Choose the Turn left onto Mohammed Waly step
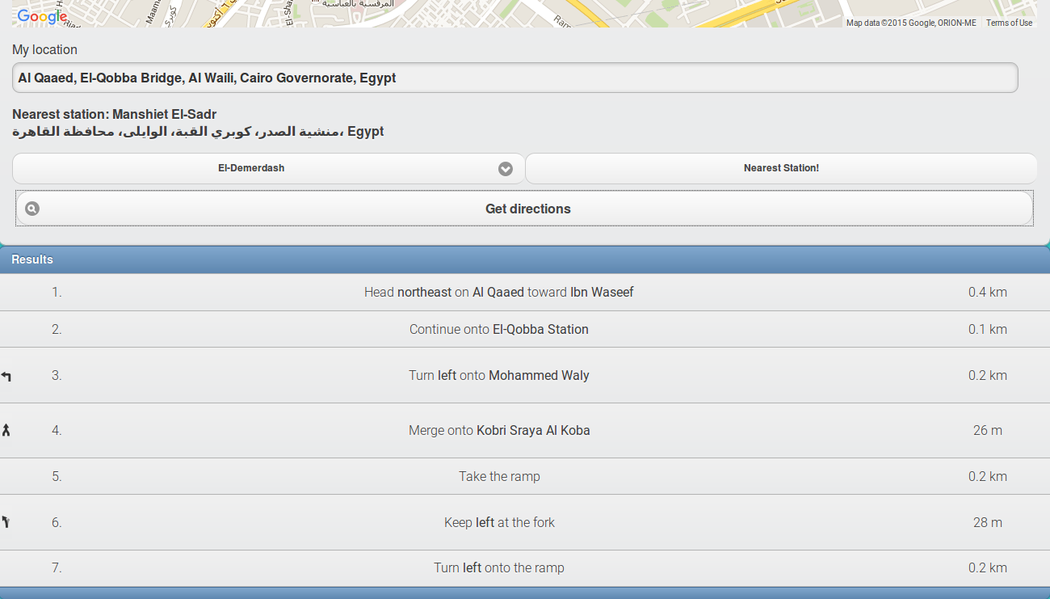This screenshot has width=1050, height=599. click(498, 376)
